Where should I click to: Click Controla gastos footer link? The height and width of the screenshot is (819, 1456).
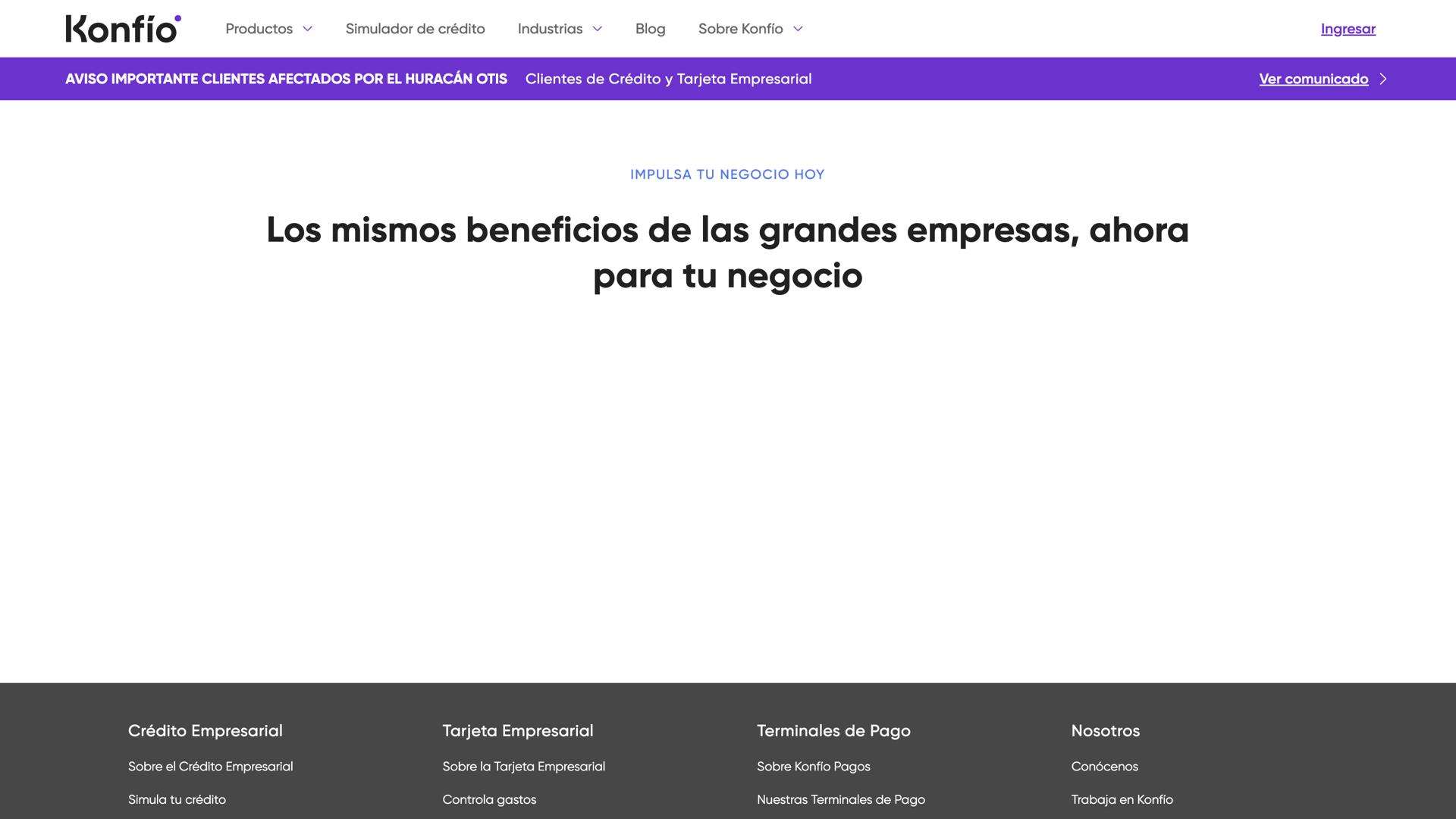point(489,799)
